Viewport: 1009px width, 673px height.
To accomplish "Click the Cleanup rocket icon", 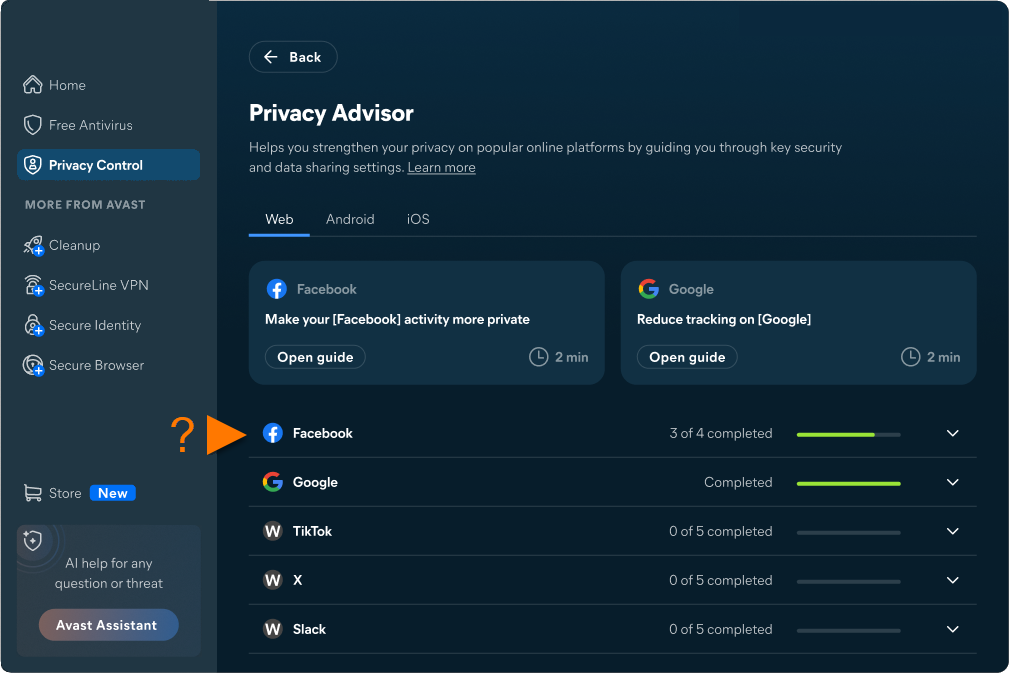I will click(x=33, y=245).
